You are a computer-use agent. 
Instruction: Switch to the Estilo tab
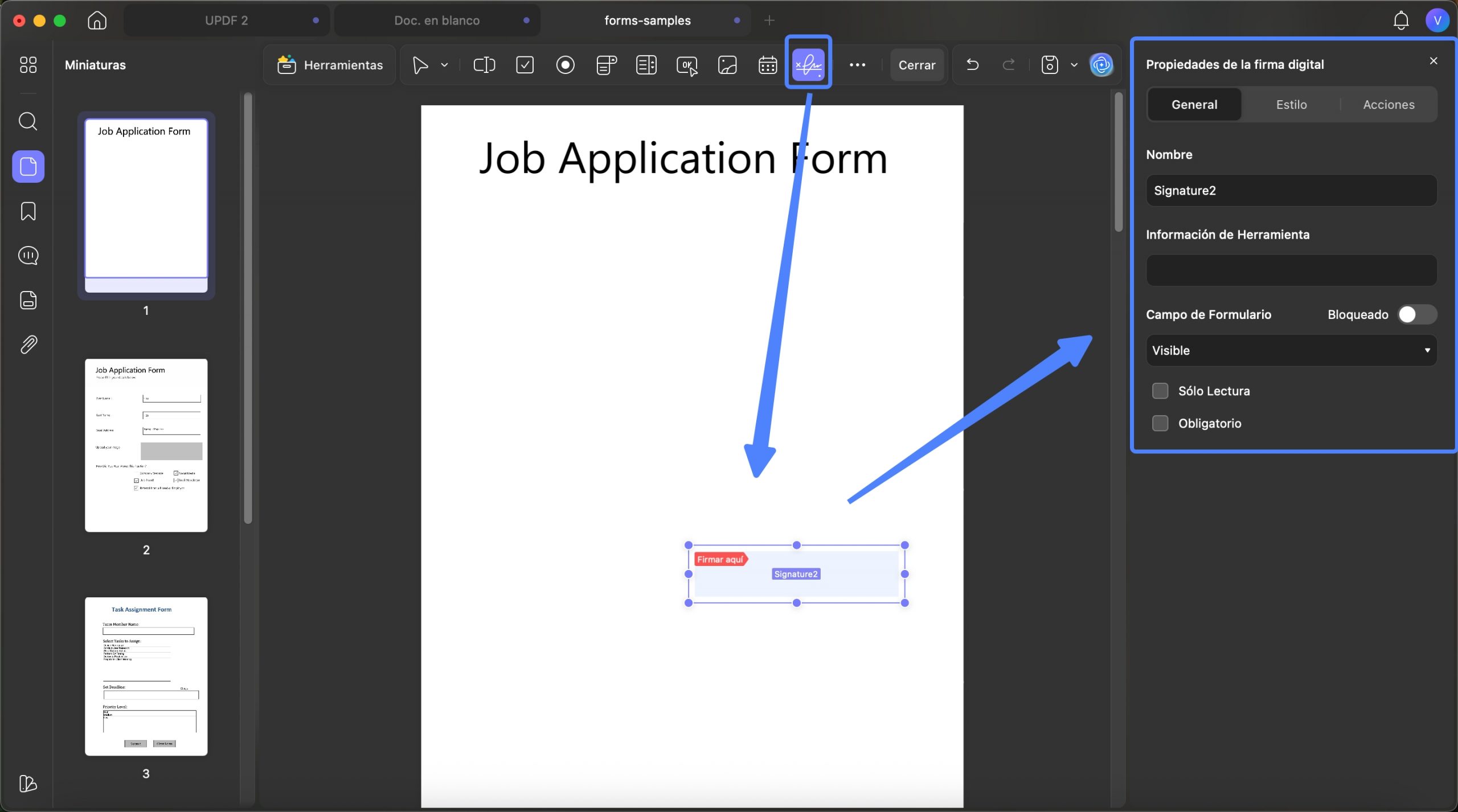(x=1291, y=105)
